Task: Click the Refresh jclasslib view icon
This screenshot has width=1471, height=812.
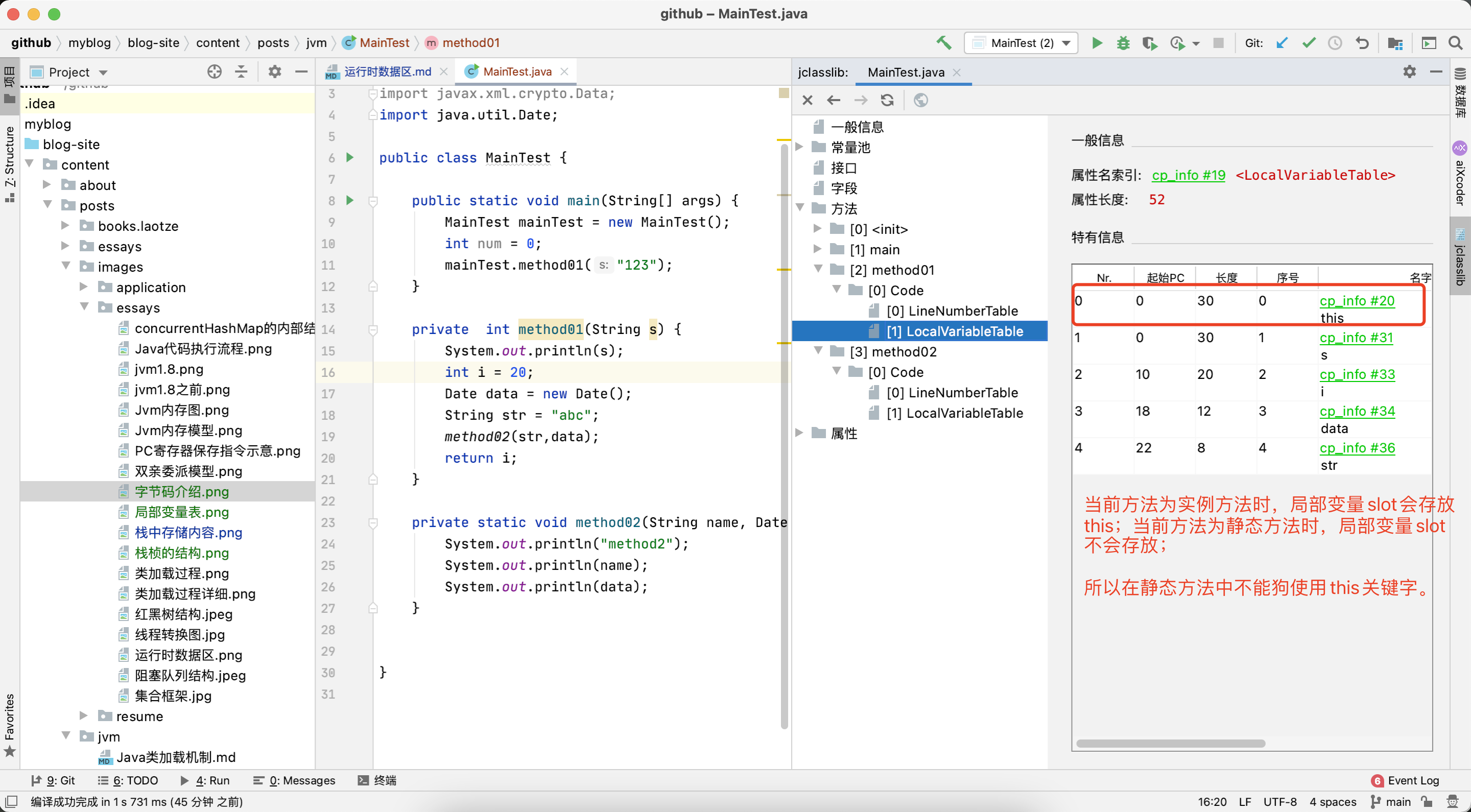Action: pos(887,99)
